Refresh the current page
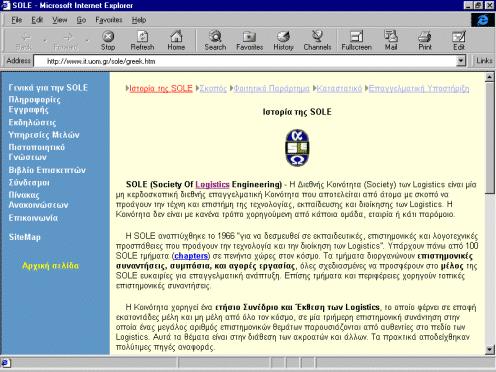This screenshot has height=372, width=496. click(x=142, y=41)
